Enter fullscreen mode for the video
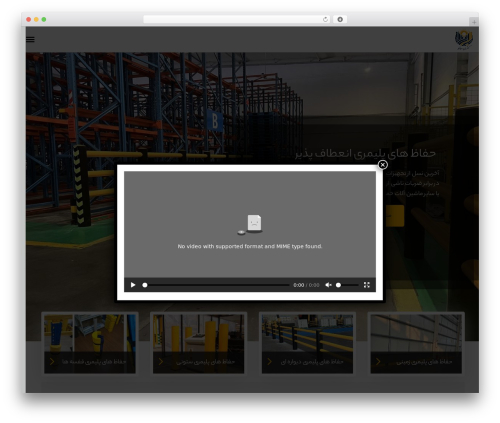Viewport: 500px width, 423px height. (x=367, y=285)
